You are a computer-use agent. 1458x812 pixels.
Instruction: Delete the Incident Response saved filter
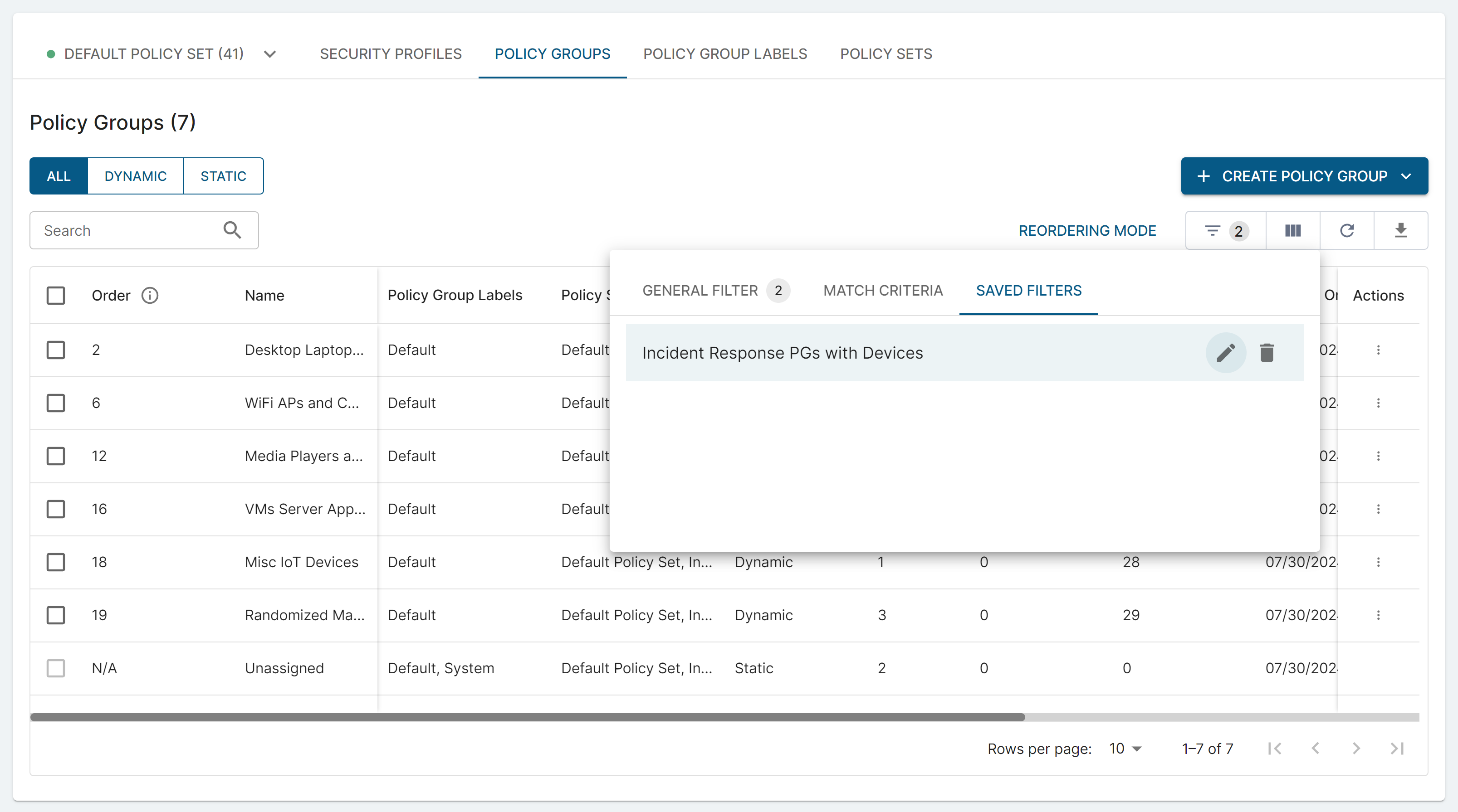click(1267, 353)
